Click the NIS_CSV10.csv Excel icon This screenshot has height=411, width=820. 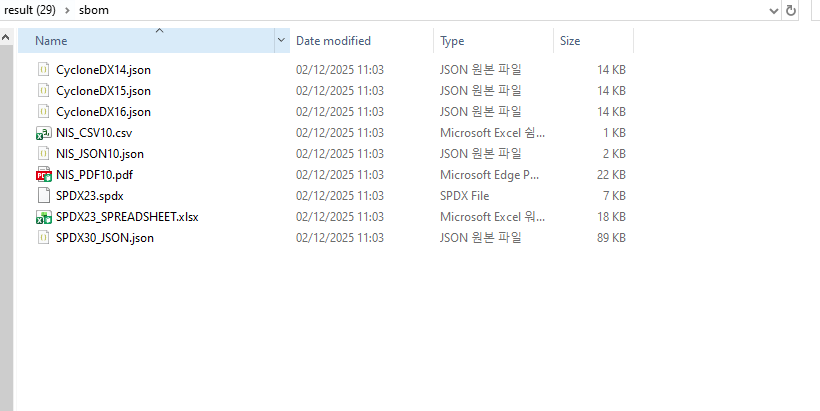tap(43, 133)
